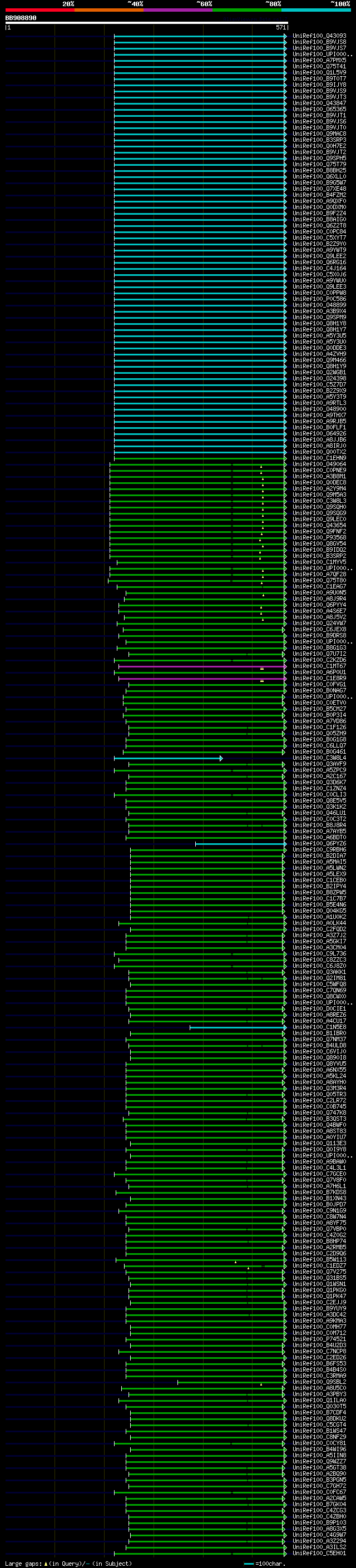Select hit UniRef100_B2DIA7

click(x=319, y=855)
